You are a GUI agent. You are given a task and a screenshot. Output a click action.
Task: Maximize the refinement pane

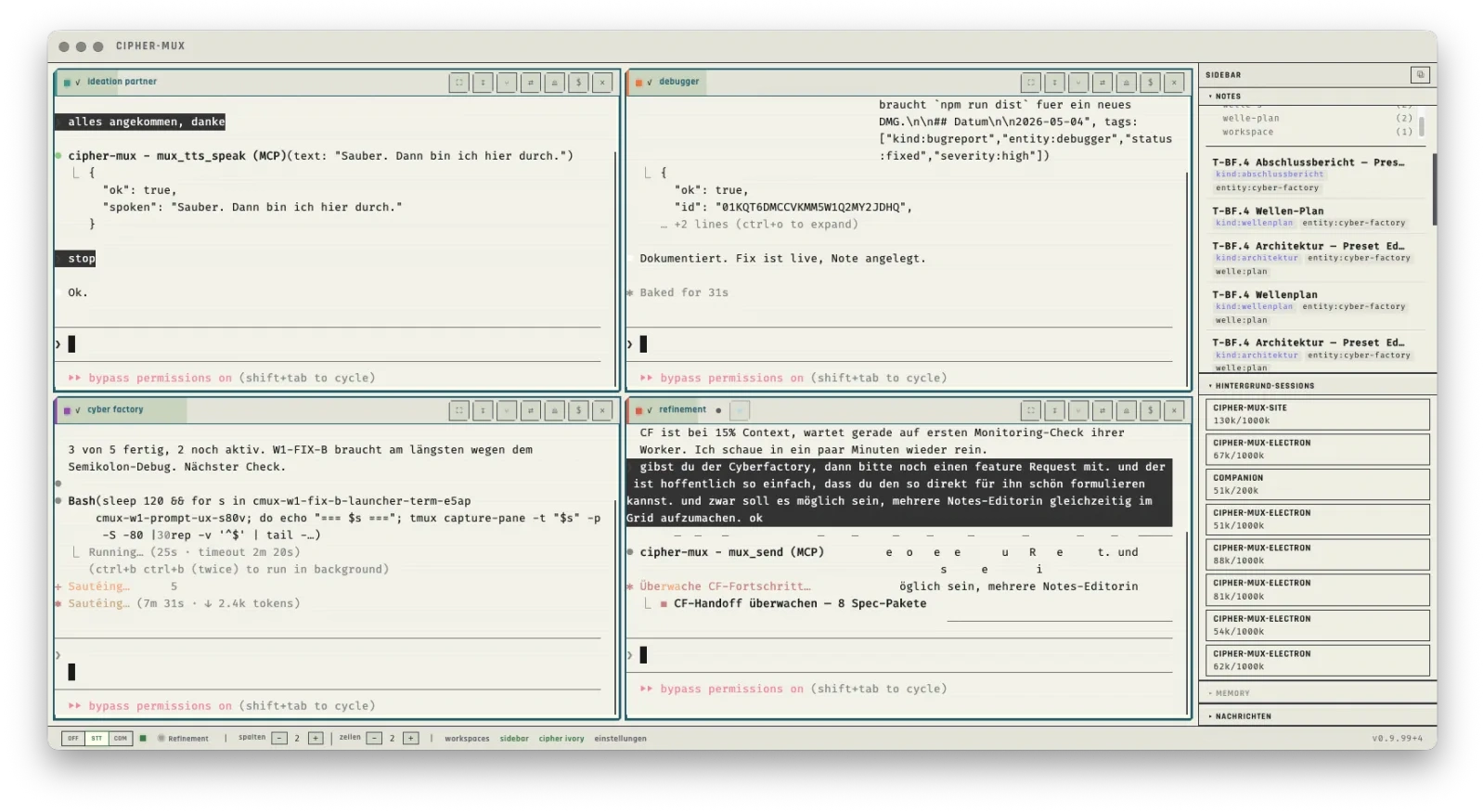point(1030,410)
